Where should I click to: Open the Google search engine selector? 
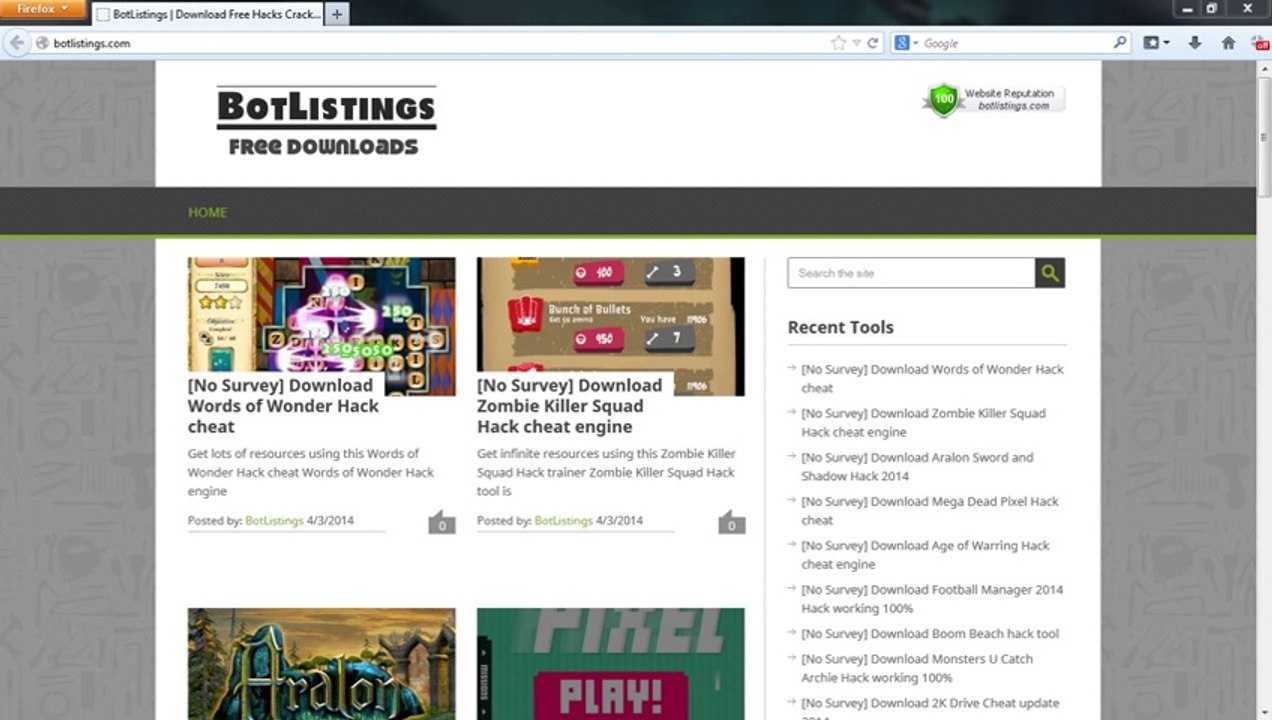907,44
